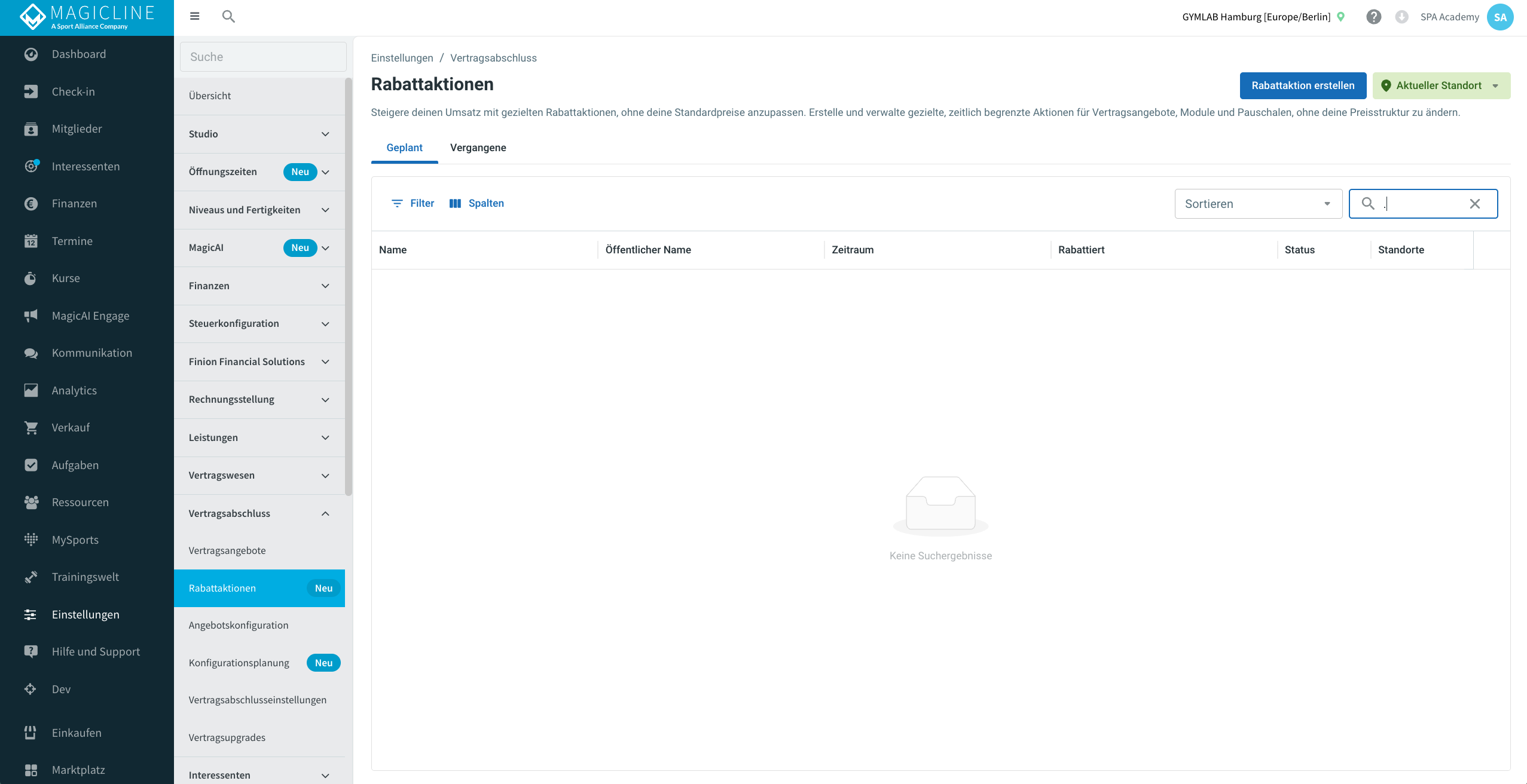Open Interessenten in main sidebar
Viewport: 1527px width, 784px height.
point(87,166)
